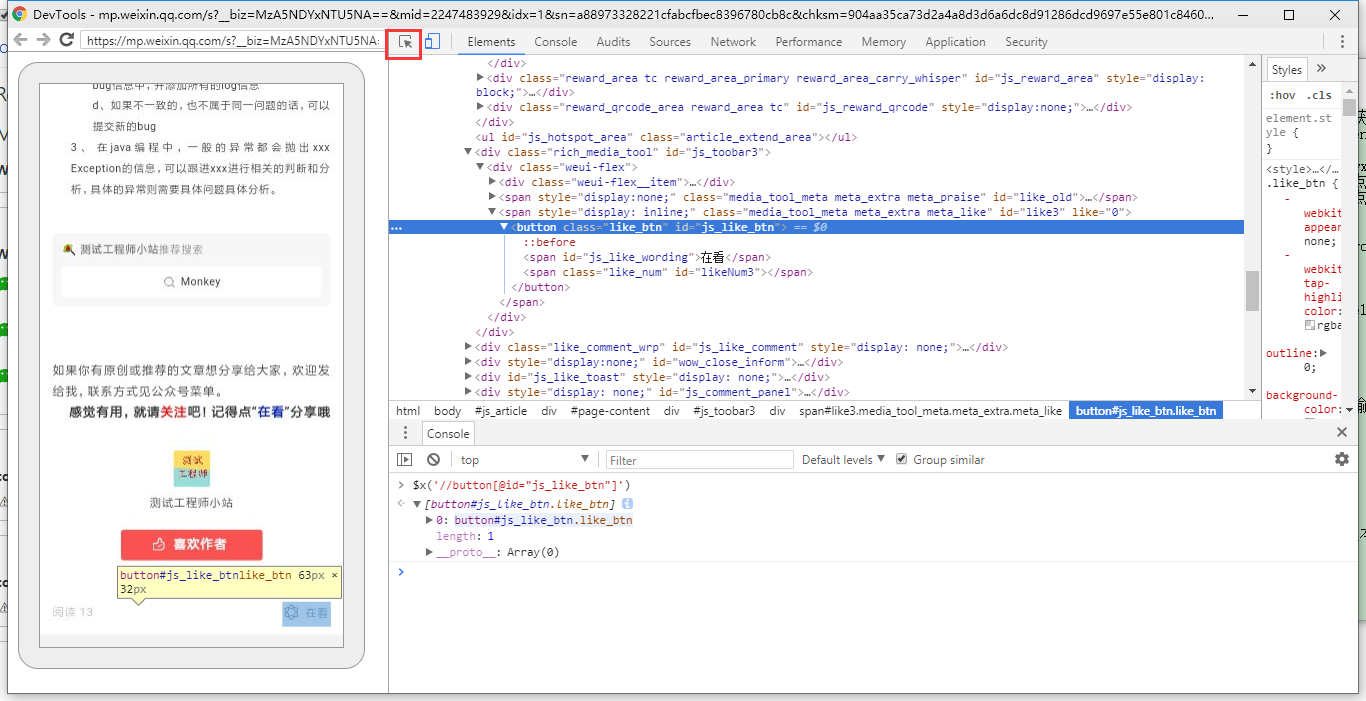This screenshot has height=701, width=1366.
Task: Clear the console with the ban icon
Action: coord(433,460)
